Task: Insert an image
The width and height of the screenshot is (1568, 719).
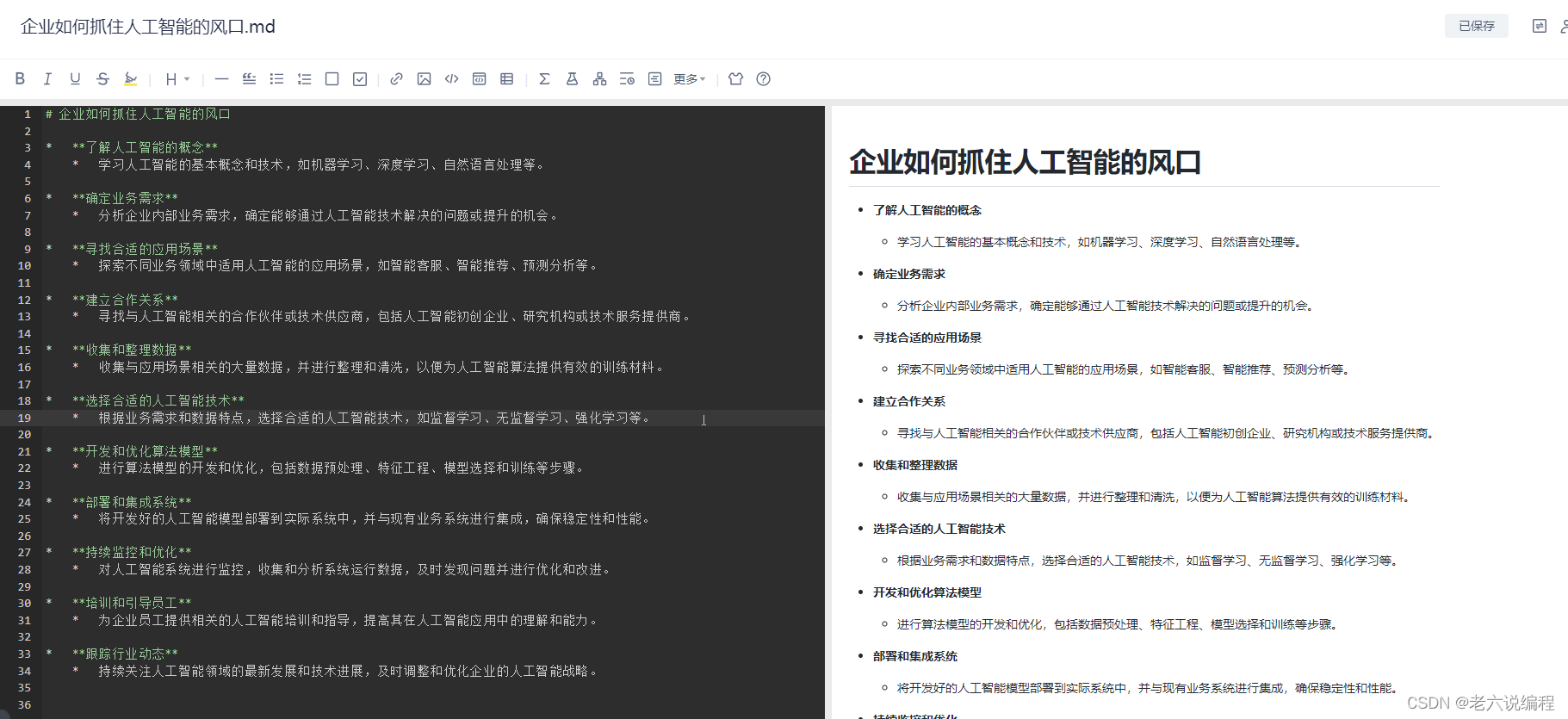Action: pyautogui.click(x=424, y=79)
